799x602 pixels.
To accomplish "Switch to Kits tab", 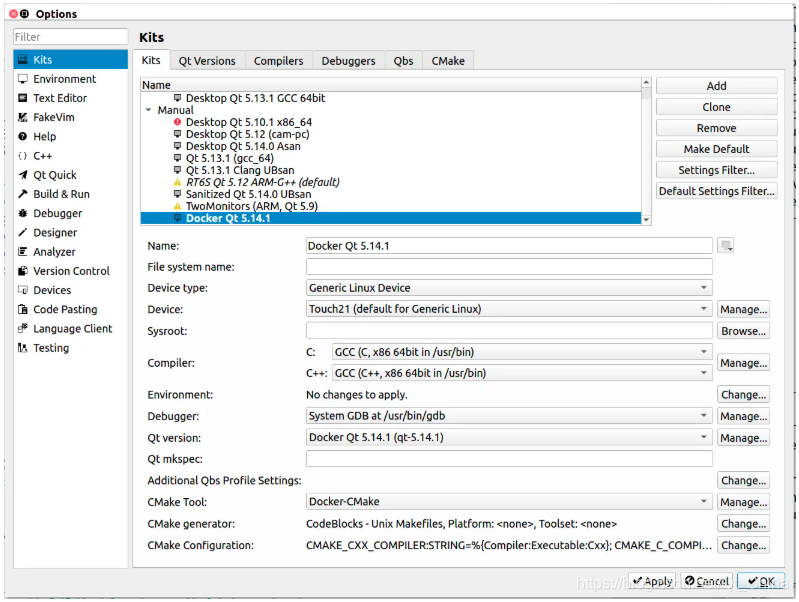I will click(151, 60).
